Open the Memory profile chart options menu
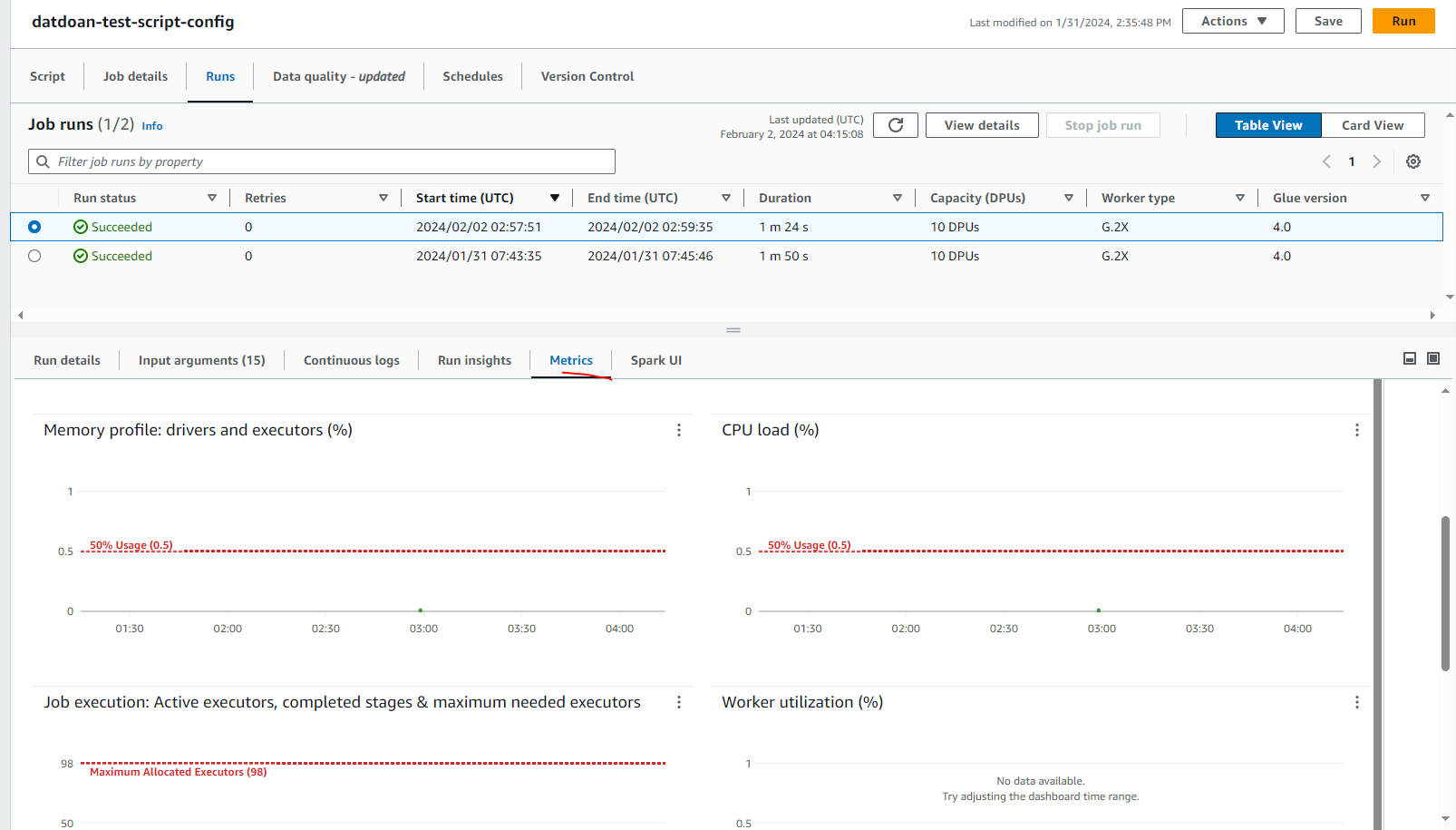The height and width of the screenshot is (830, 1456). click(x=678, y=430)
